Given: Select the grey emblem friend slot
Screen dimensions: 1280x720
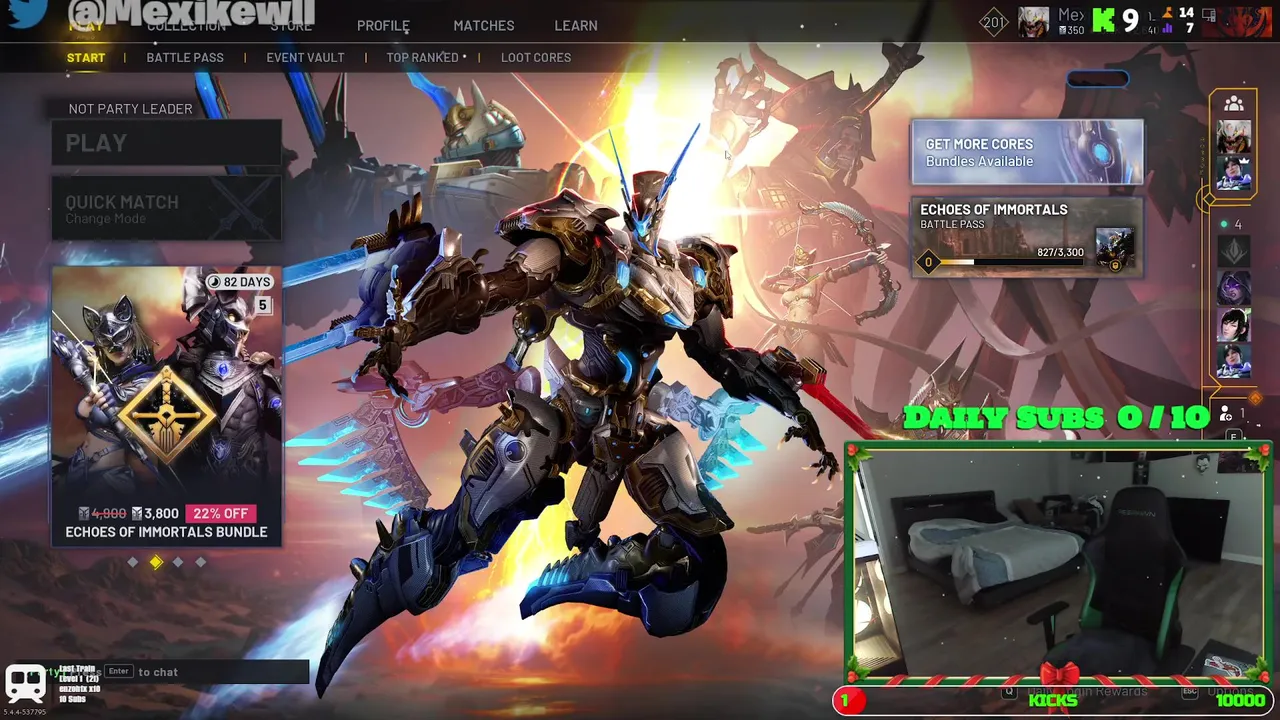Looking at the screenshot, I should (x=1233, y=251).
